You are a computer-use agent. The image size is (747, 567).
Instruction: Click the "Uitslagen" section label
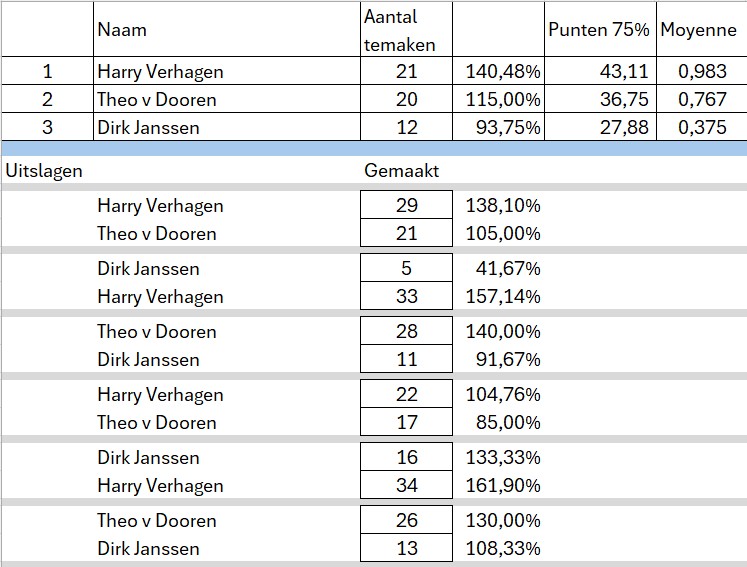pyautogui.click(x=44, y=171)
